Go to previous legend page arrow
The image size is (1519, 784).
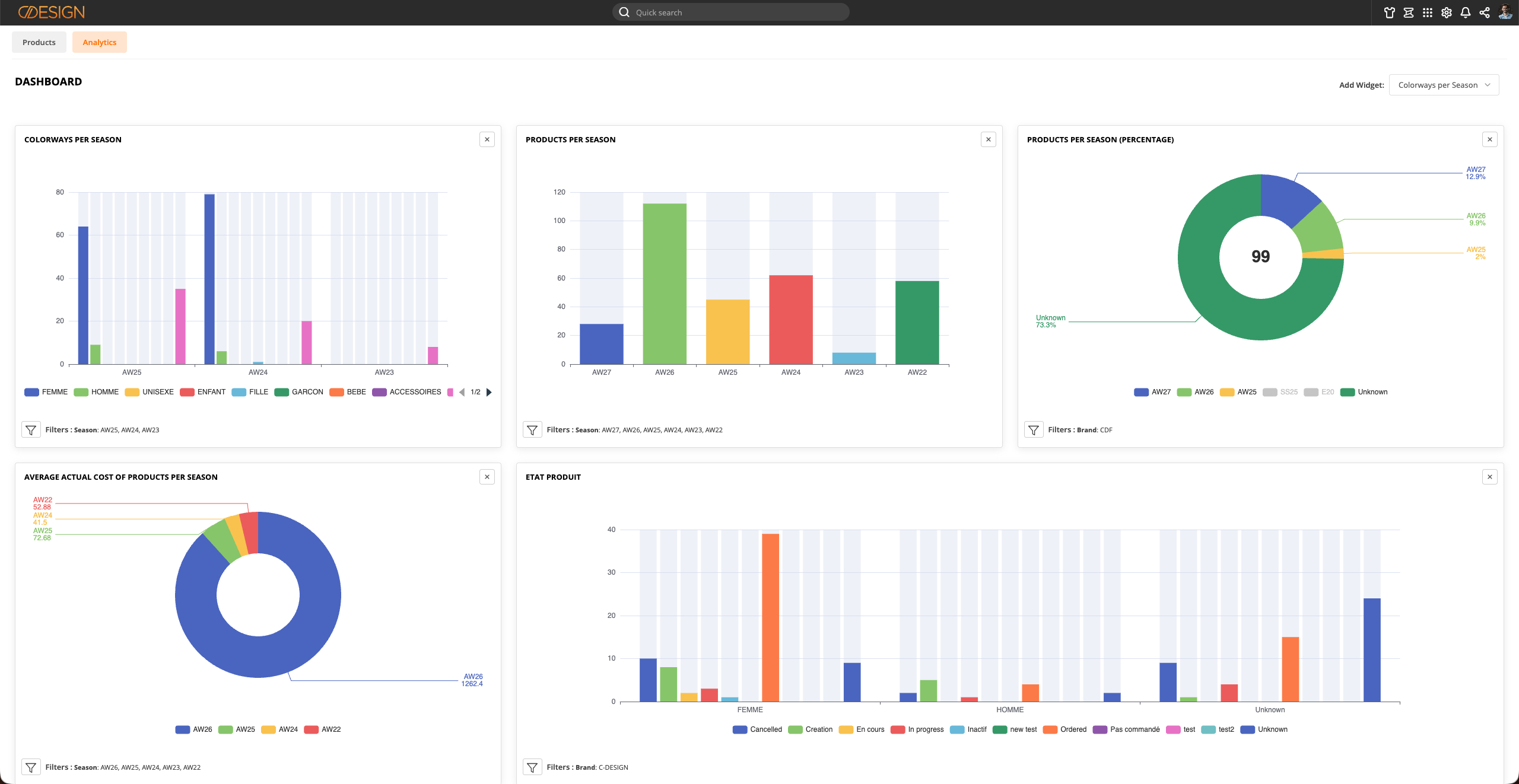(462, 392)
